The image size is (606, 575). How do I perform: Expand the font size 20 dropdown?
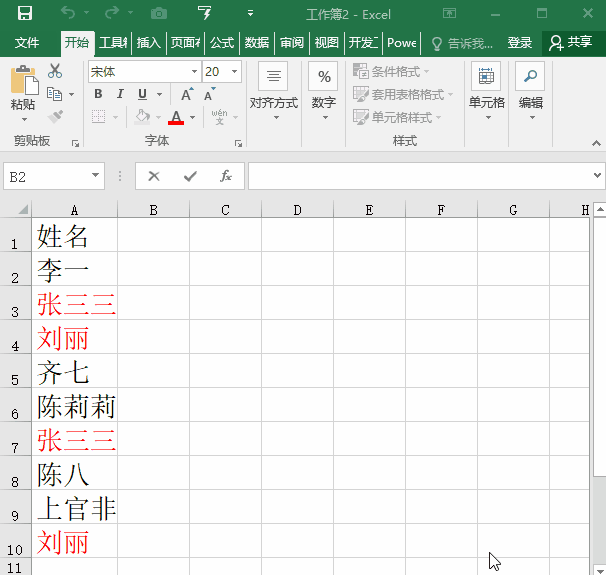(235, 72)
